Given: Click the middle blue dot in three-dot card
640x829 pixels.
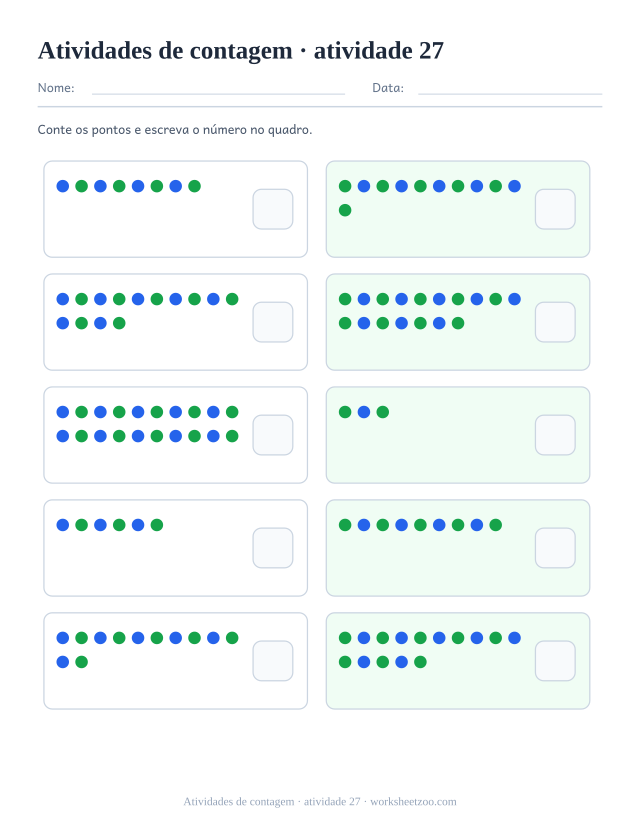Looking at the screenshot, I should (364, 412).
